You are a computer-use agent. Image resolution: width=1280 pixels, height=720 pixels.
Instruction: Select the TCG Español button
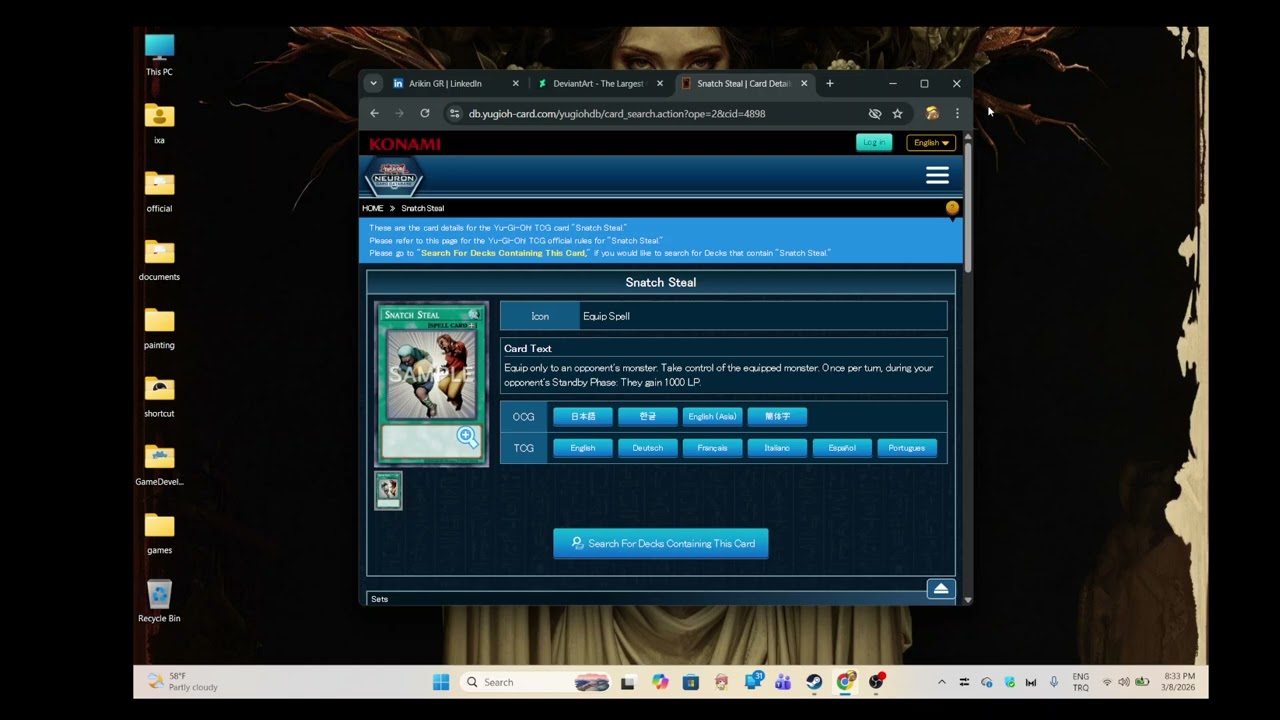click(x=842, y=448)
